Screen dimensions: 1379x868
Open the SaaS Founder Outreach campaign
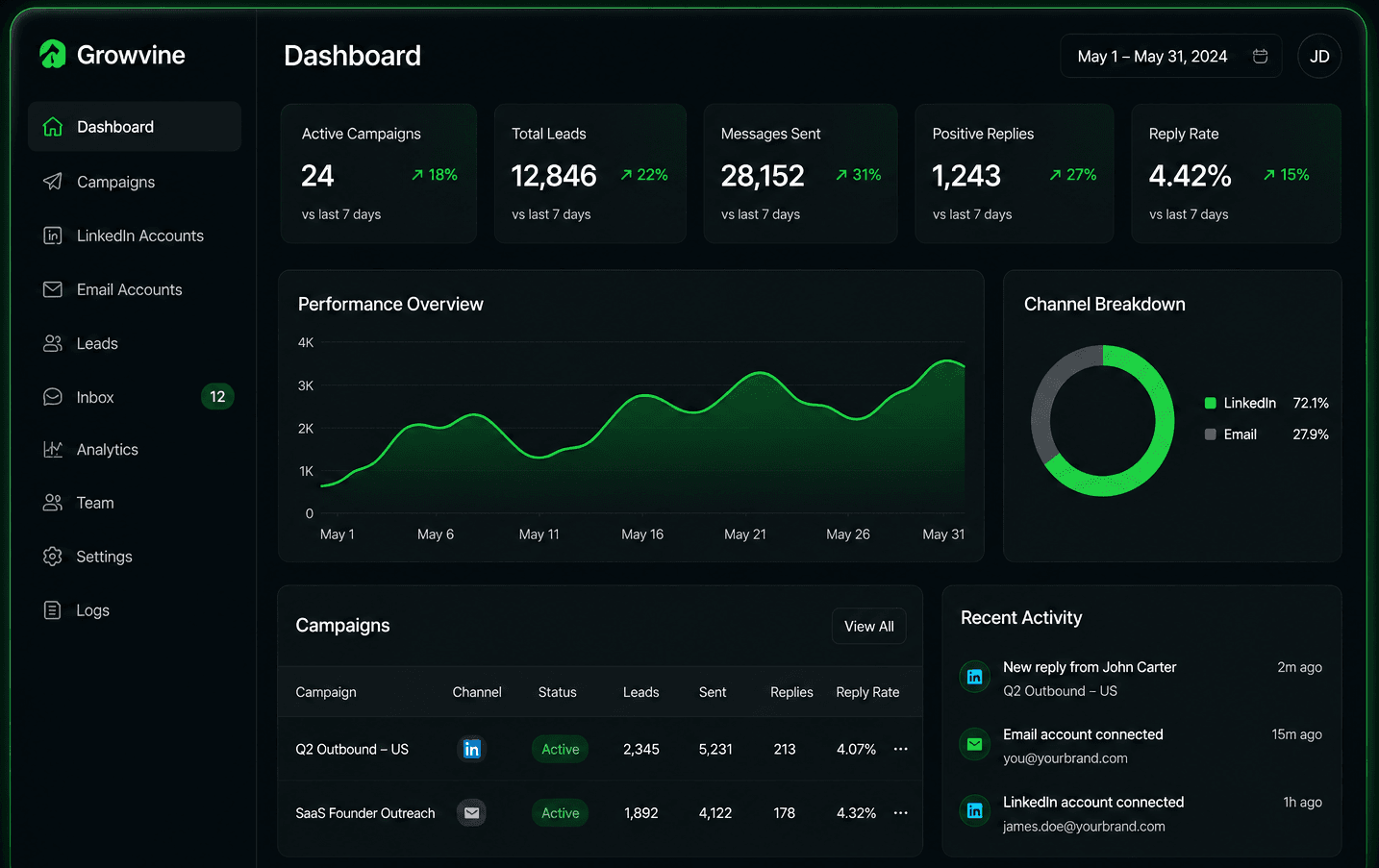(x=365, y=813)
